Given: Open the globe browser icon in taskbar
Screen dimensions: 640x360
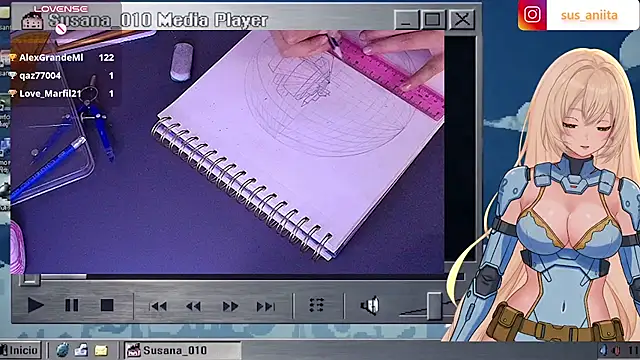Looking at the screenshot, I should click(62, 350).
